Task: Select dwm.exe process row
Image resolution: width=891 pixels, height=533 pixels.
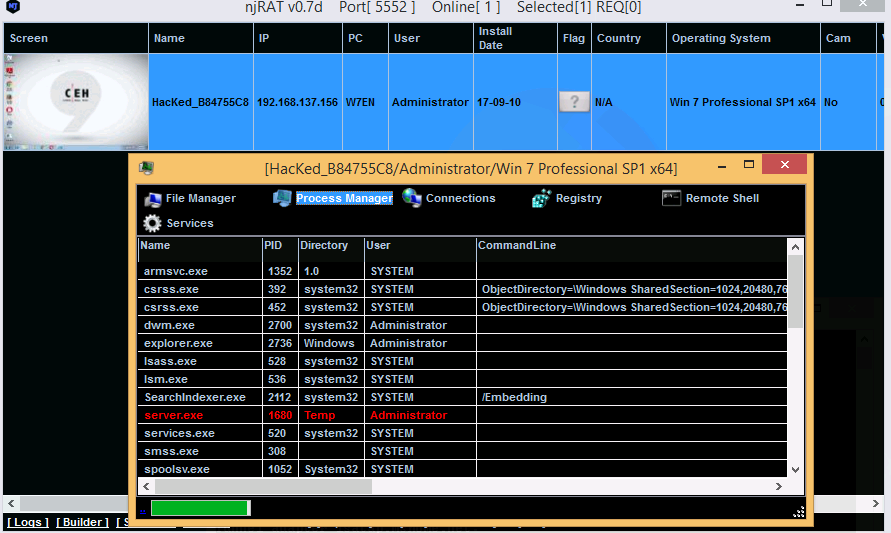Action: point(463,326)
